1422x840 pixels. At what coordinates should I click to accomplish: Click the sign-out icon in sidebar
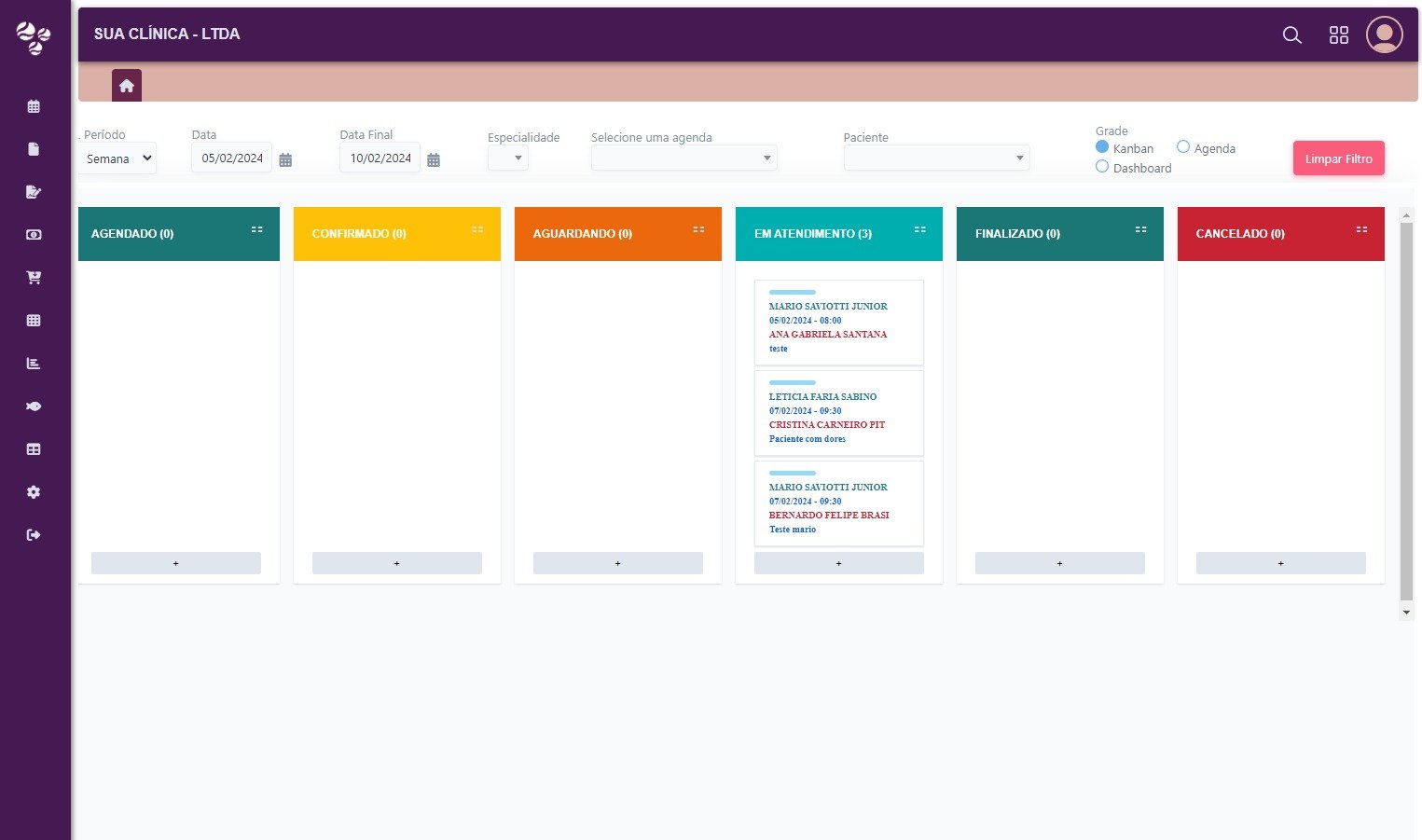coord(34,535)
